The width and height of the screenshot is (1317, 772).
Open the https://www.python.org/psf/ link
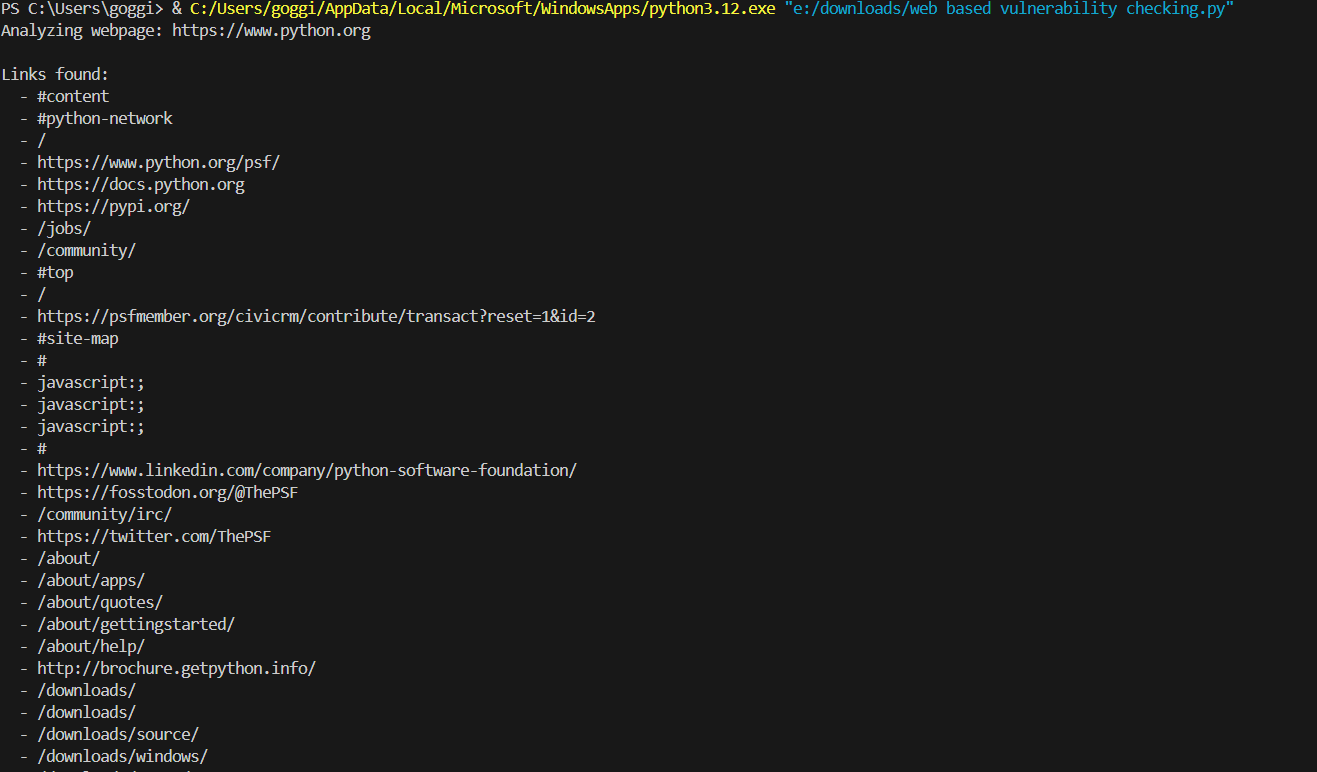coord(158,162)
